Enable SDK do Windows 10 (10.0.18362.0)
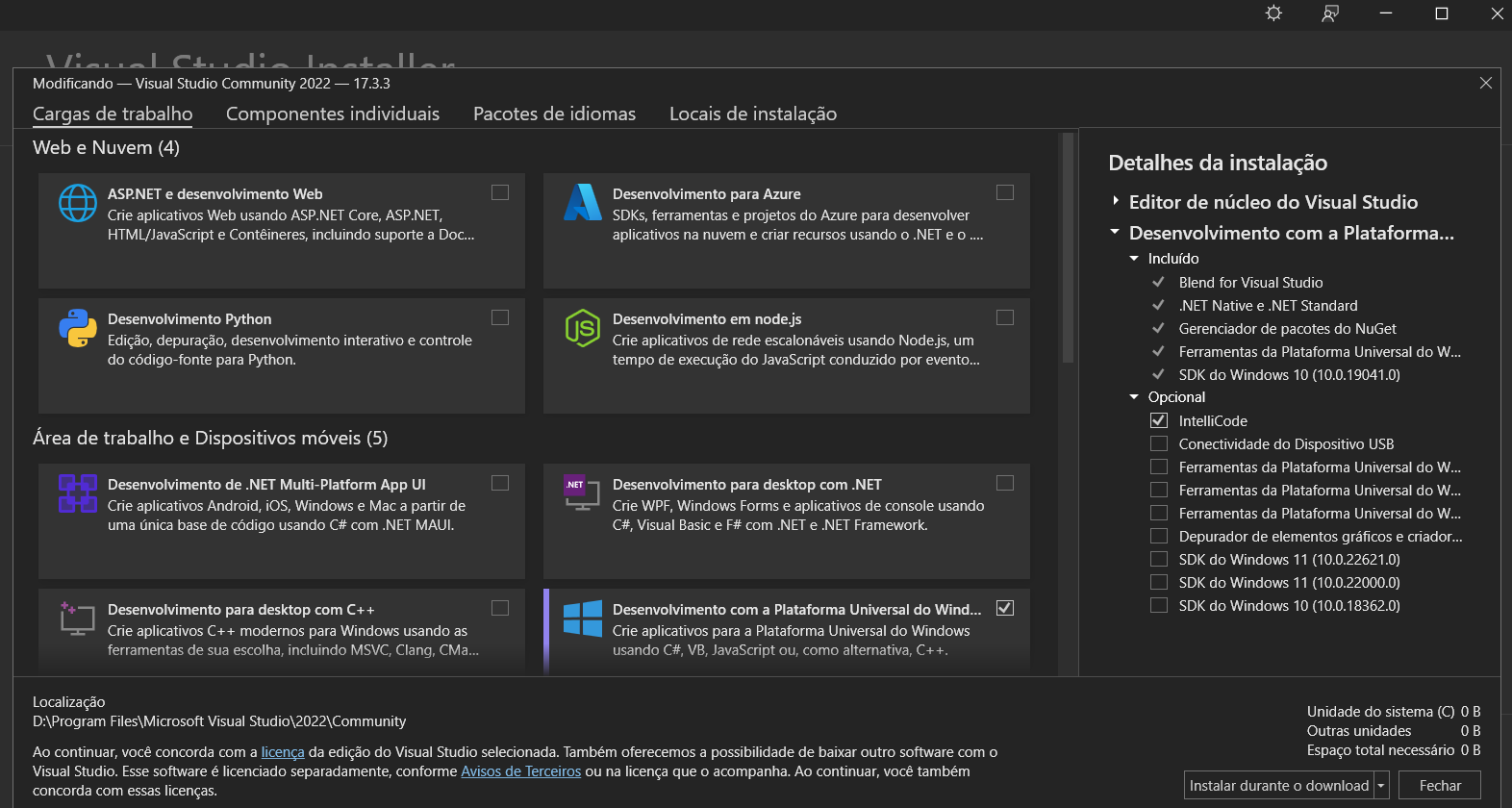The height and width of the screenshot is (808, 1512). click(x=1159, y=605)
